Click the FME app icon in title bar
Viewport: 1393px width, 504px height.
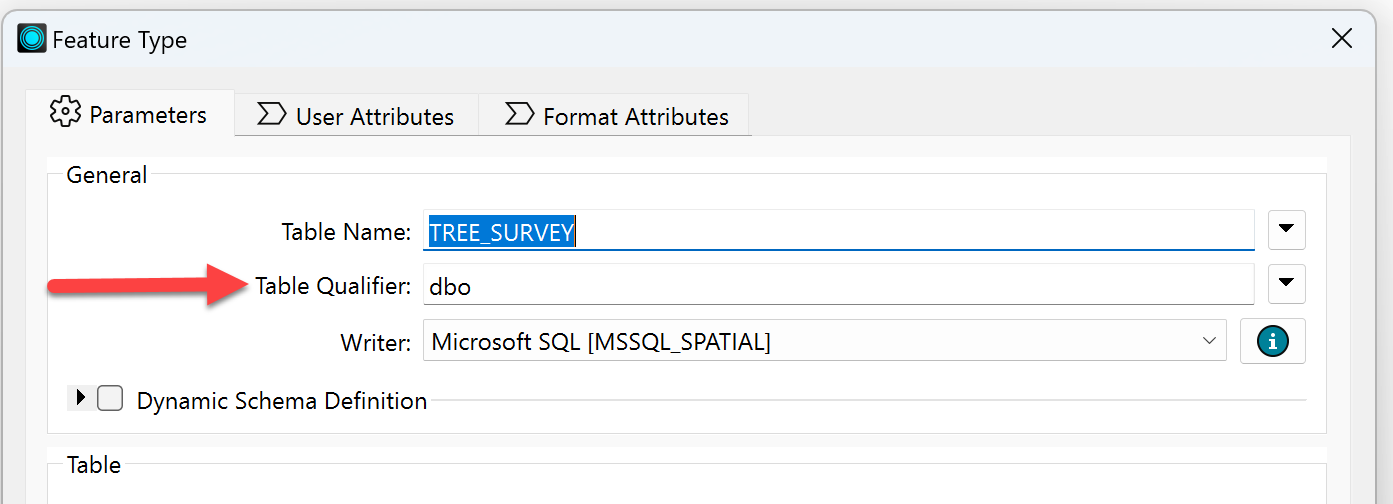(x=32, y=39)
